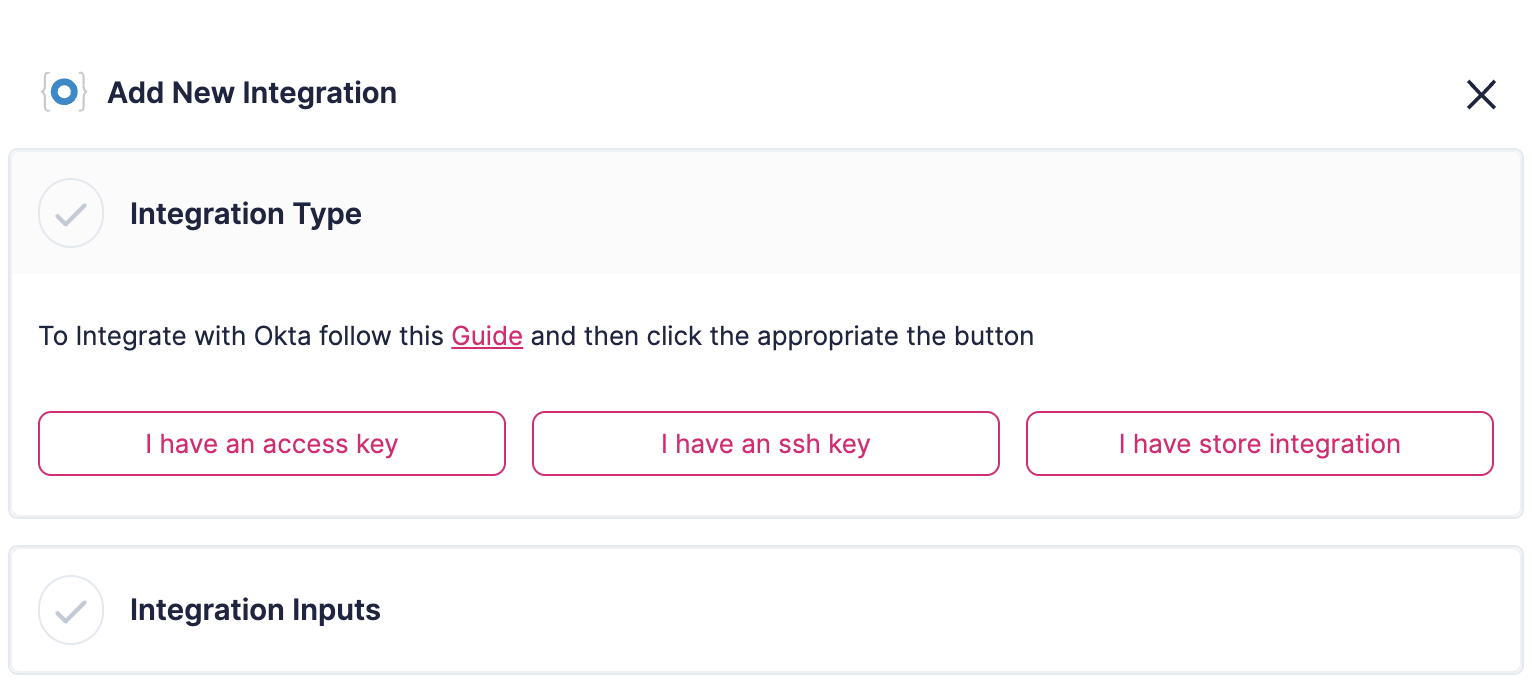The image size is (1532, 686).
Task: Click the Integration Inputs step checkmark circle
Action: tap(71, 609)
